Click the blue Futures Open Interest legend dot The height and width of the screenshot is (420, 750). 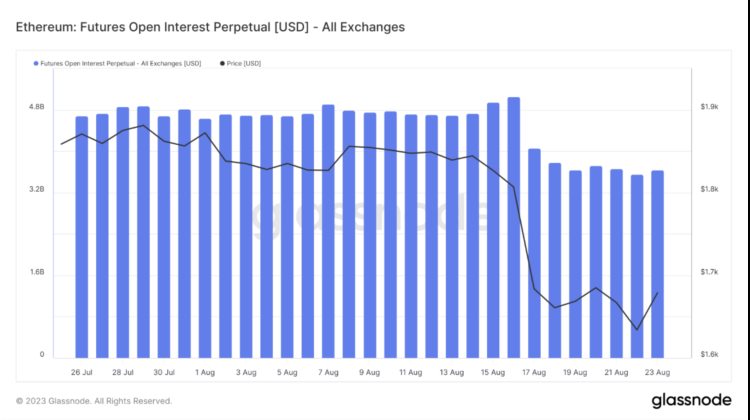[36, 63]
